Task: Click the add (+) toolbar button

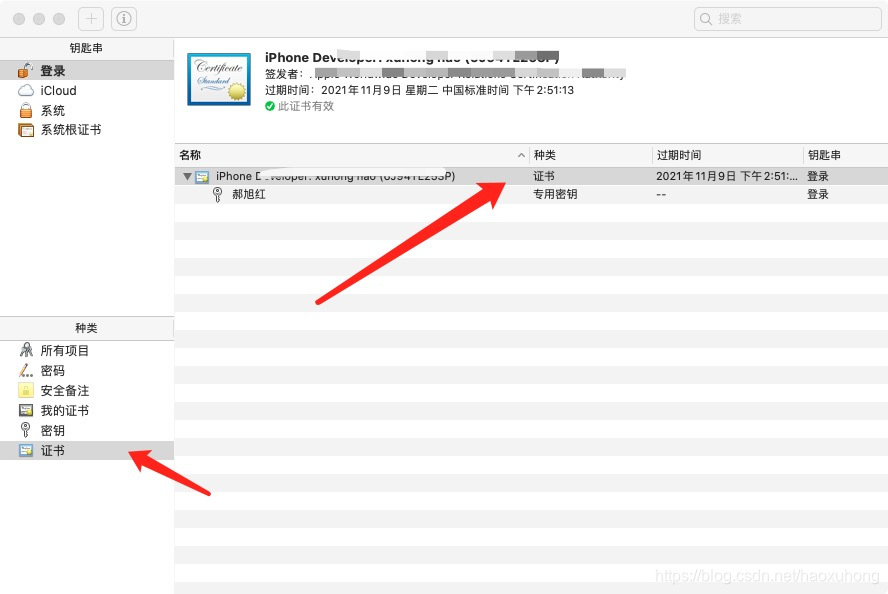Action: [x=91, y=19]
